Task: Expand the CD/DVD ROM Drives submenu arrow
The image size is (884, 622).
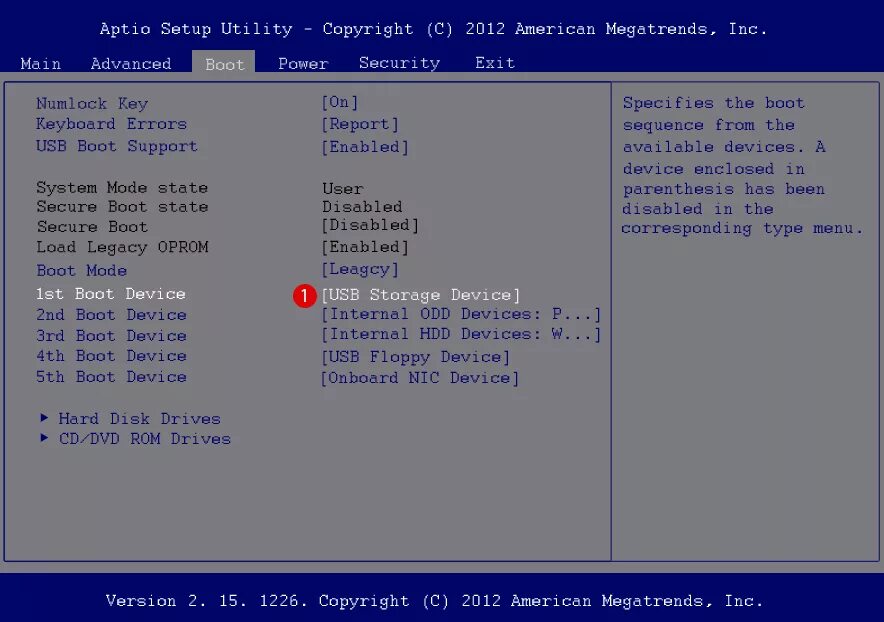Action: 44,437
